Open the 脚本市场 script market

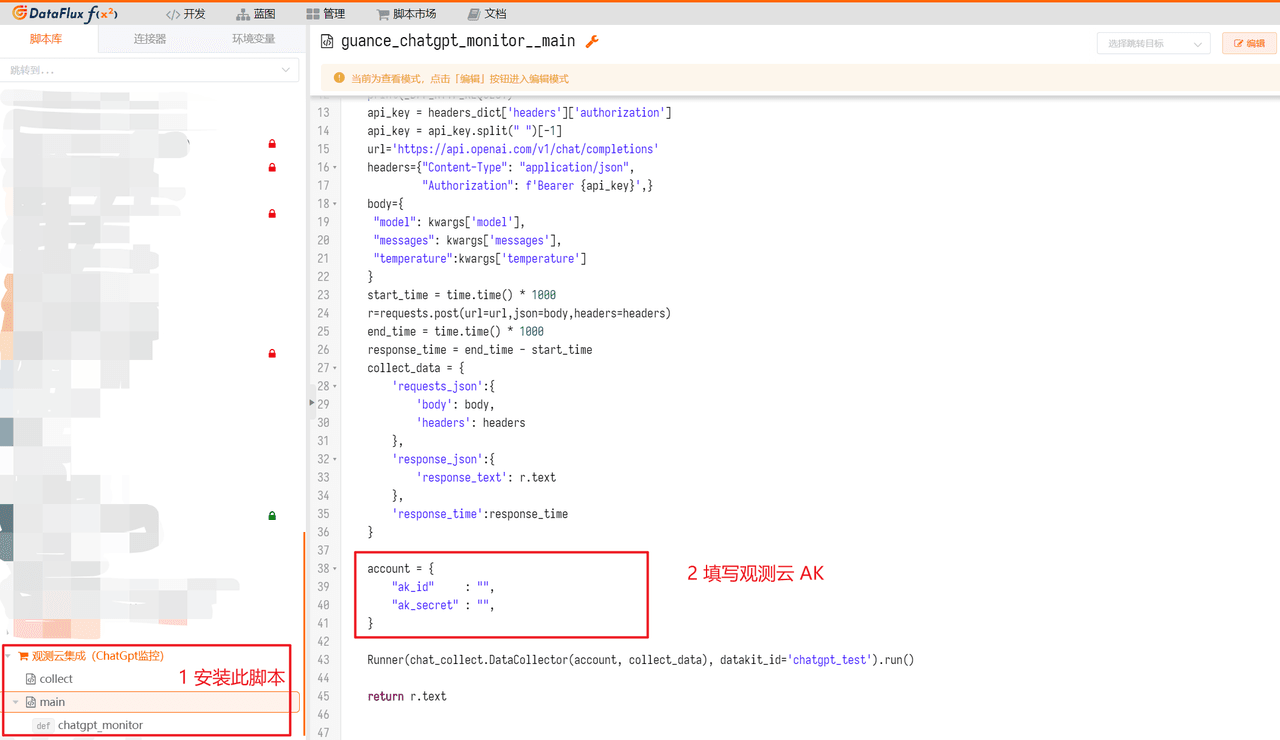(x=406, y=14)
